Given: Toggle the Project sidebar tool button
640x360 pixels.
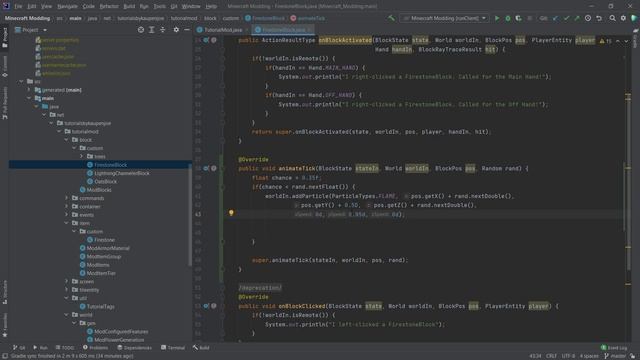Looking at the screenshot, I should 5,38.
